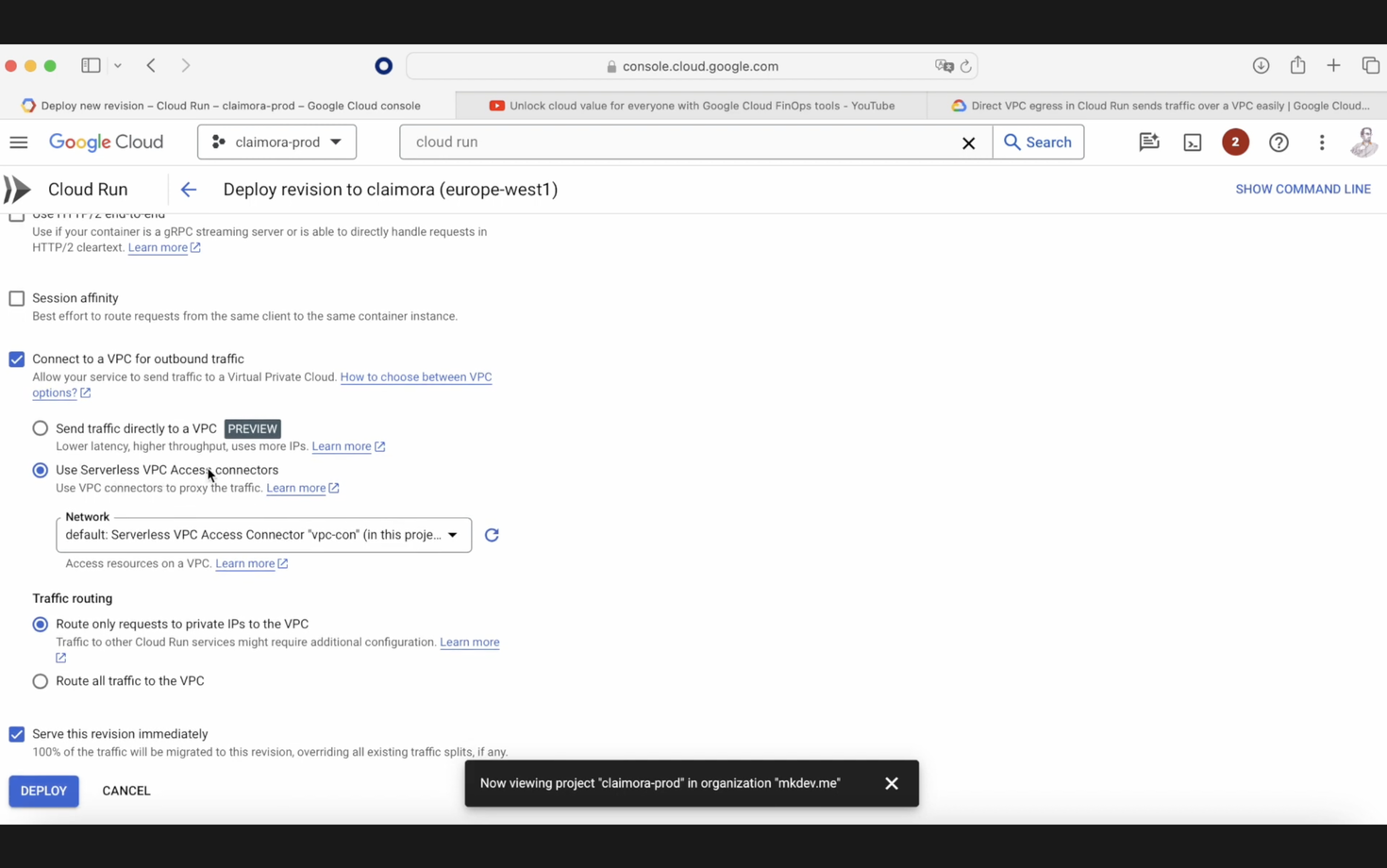Toggle the Safari sidebar icon

coord(91,66)
